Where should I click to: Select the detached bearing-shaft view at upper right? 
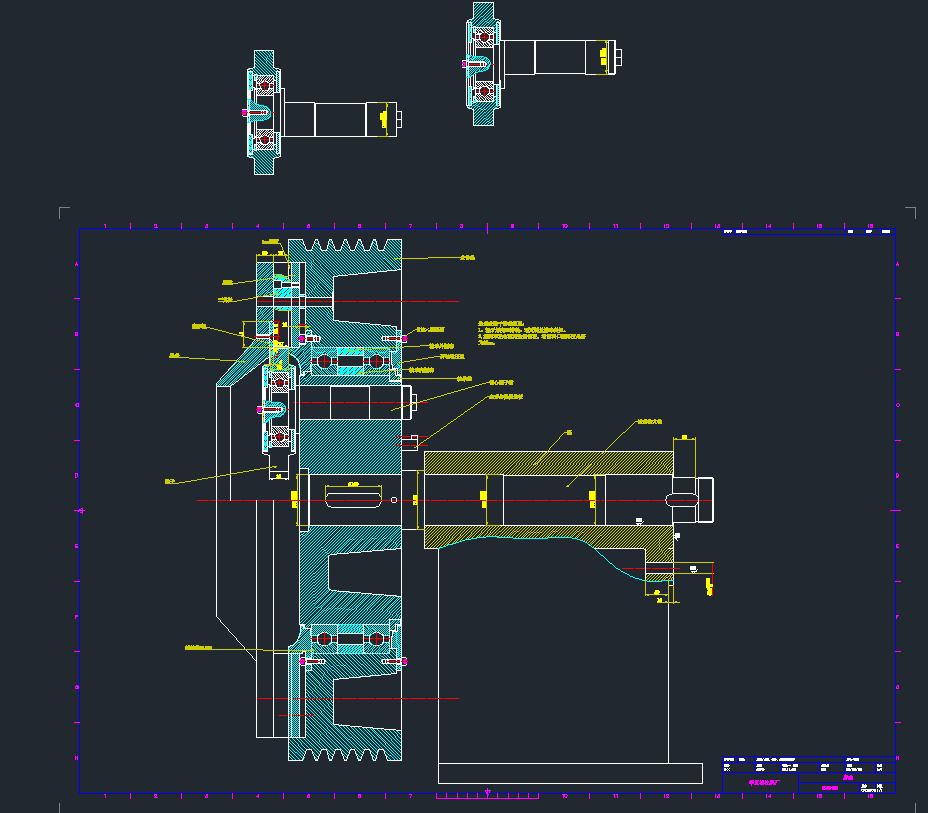[542, 63]
